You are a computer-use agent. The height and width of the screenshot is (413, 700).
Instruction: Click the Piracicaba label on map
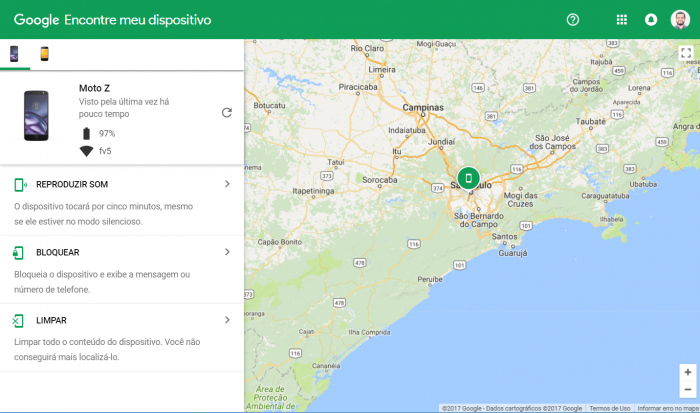click(x=358, y=87)
